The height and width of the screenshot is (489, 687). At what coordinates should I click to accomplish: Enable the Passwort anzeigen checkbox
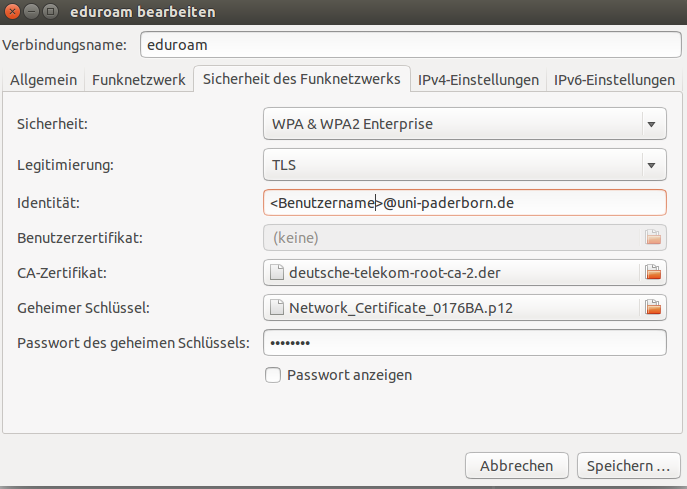[x=272, y=375]
